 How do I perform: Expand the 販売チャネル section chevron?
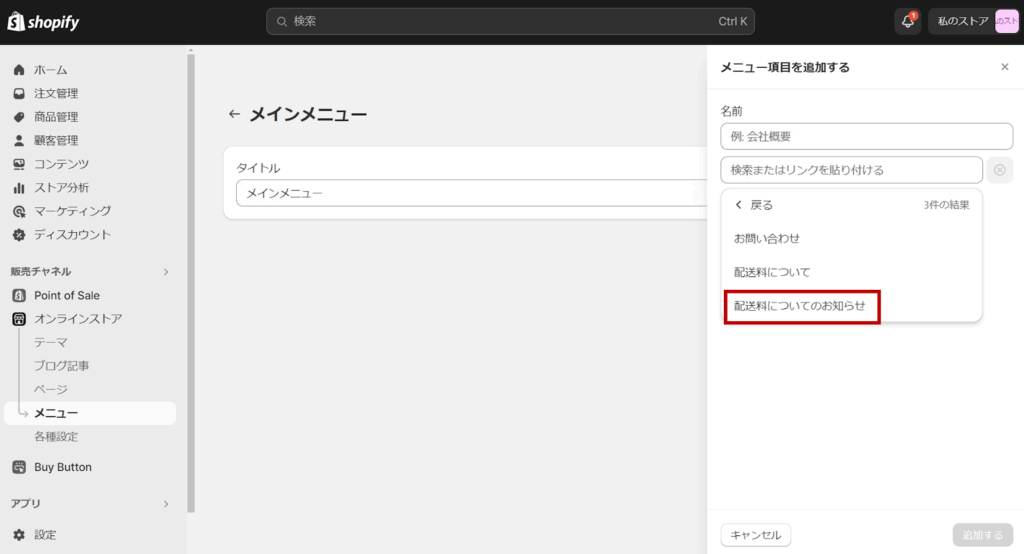tap(166, 272)
